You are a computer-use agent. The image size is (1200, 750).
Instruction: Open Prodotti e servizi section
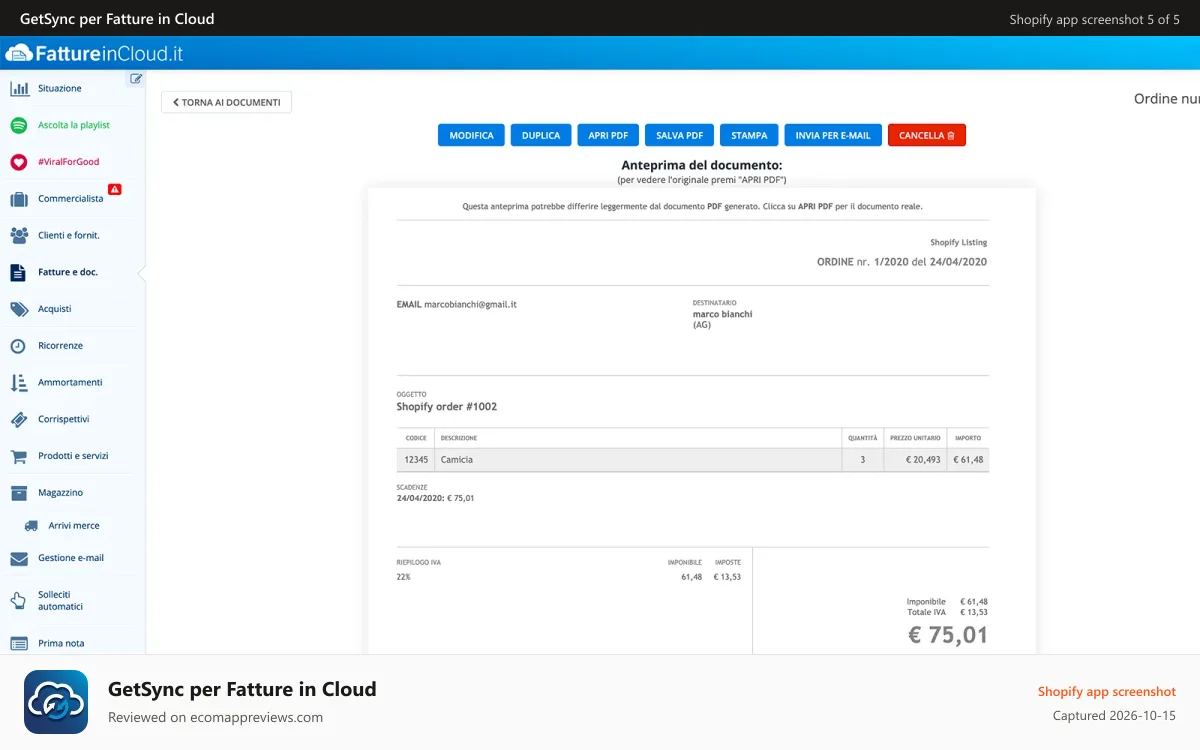pyautogui.click(x=73, y=456)
